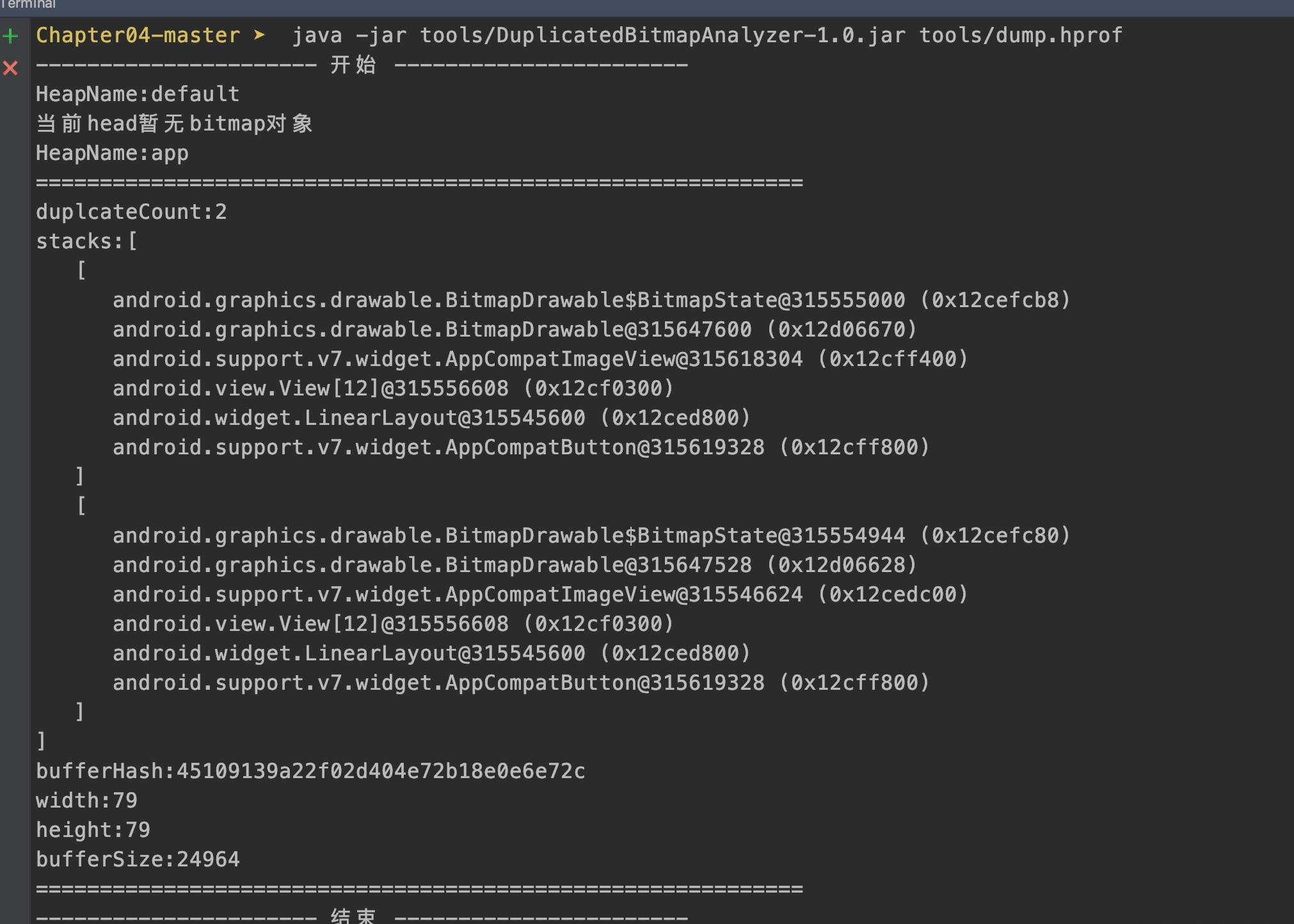Click the bufferHash value line
This screenshot has width=1294, height=924.
(x=310, y=772)
